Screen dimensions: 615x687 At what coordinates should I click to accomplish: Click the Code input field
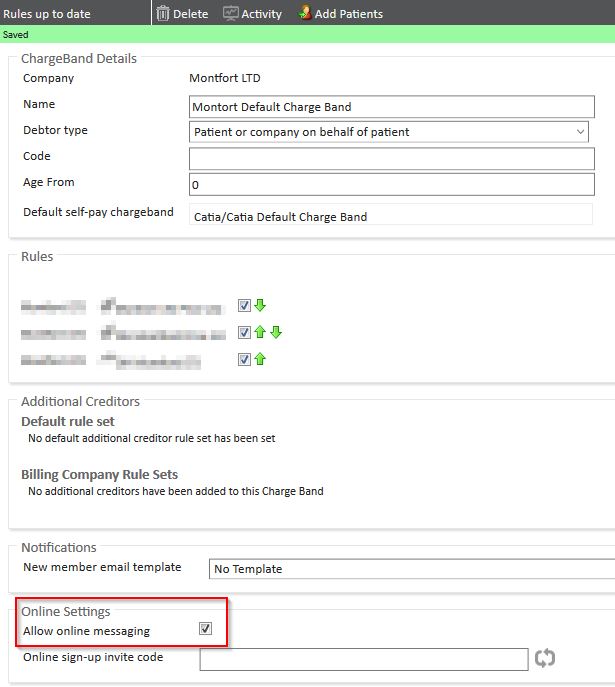[x=390, y=158]
